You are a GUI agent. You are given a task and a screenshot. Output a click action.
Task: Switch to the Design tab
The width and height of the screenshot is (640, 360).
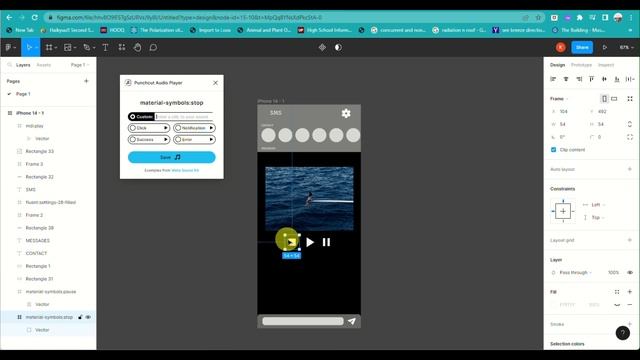558,65
